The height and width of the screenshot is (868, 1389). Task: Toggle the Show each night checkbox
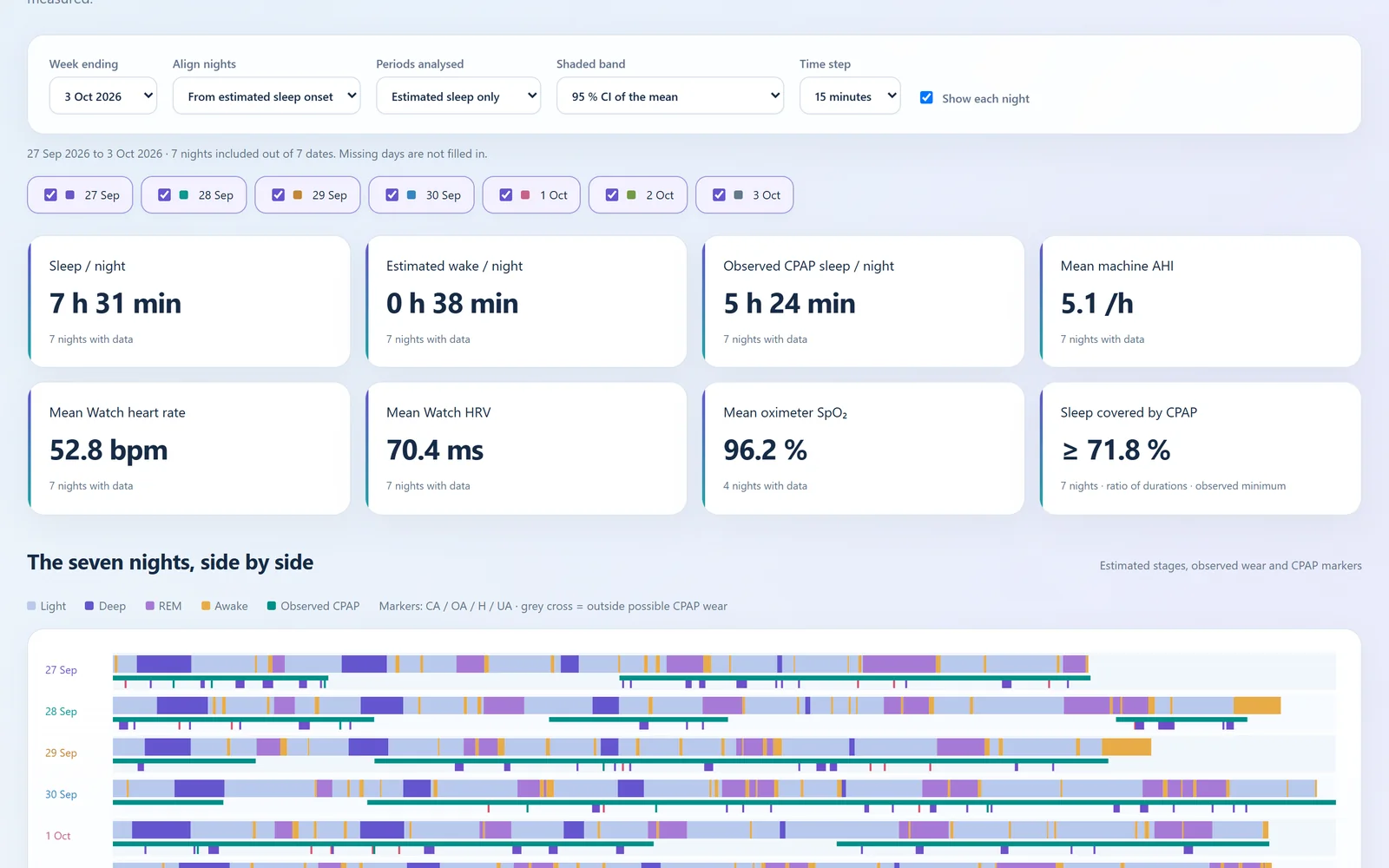[x=926, y=98]
